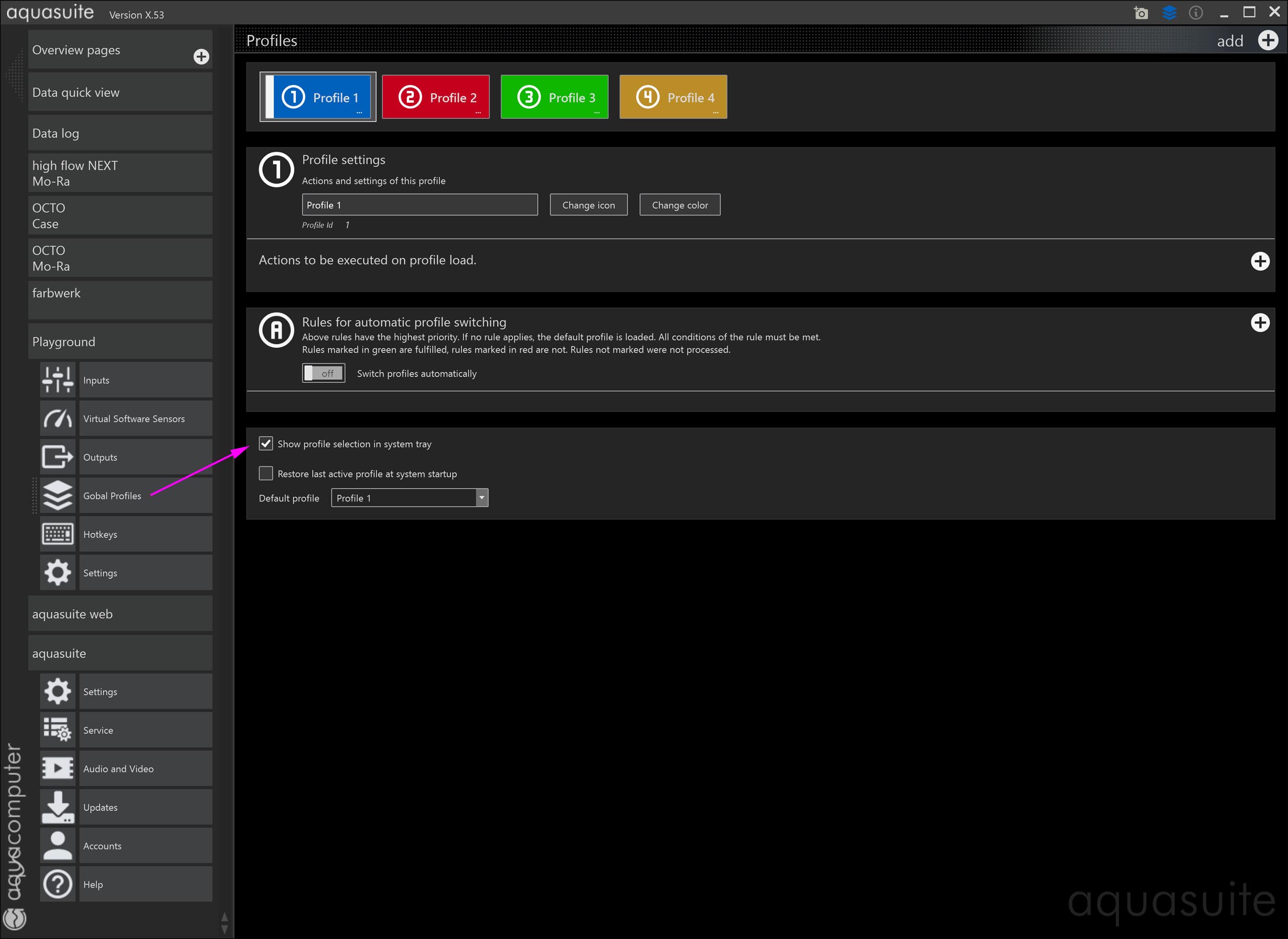1288x939 pixels.
Task: Add a new overview page
Action: pyautogui.click(x=201, y=56)
